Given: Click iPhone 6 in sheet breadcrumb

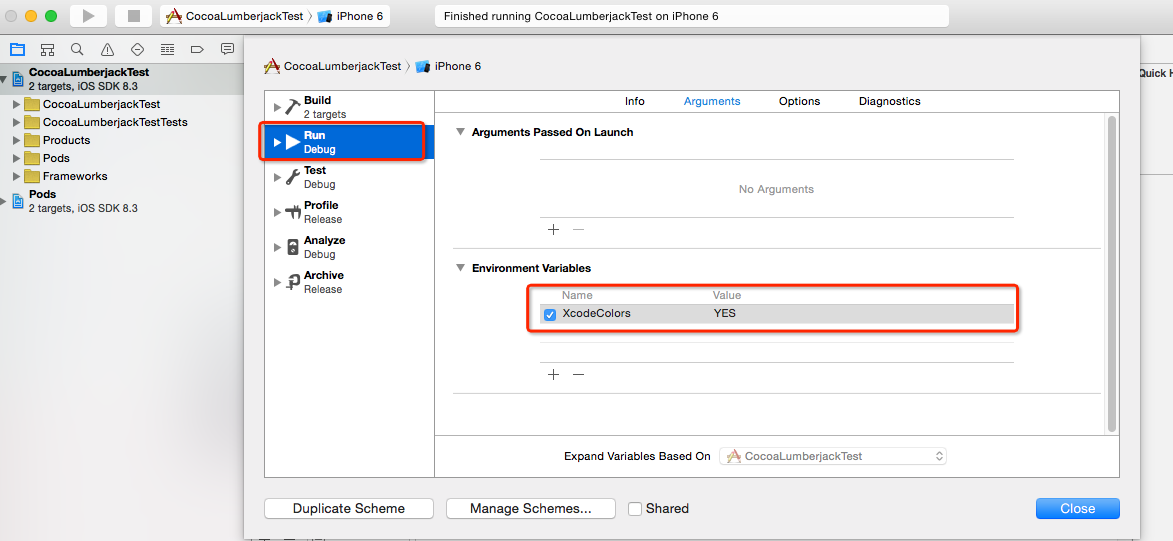Looking at the screenshot, I should coord(449,66).
